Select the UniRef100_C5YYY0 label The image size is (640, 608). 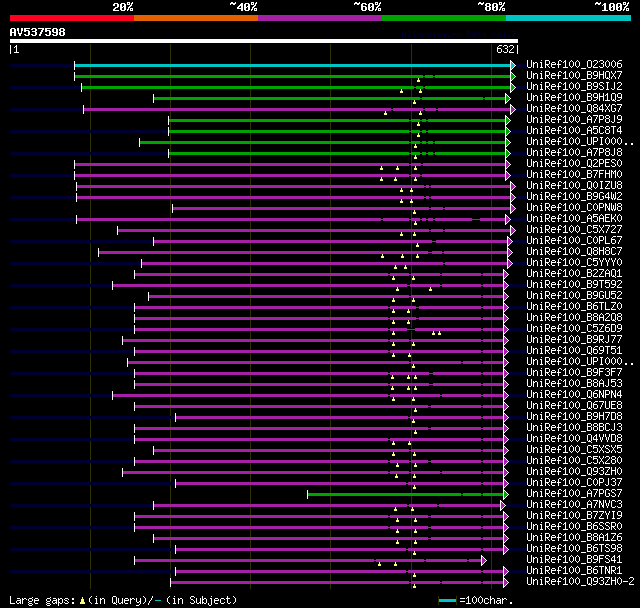[x=574, y=263]
